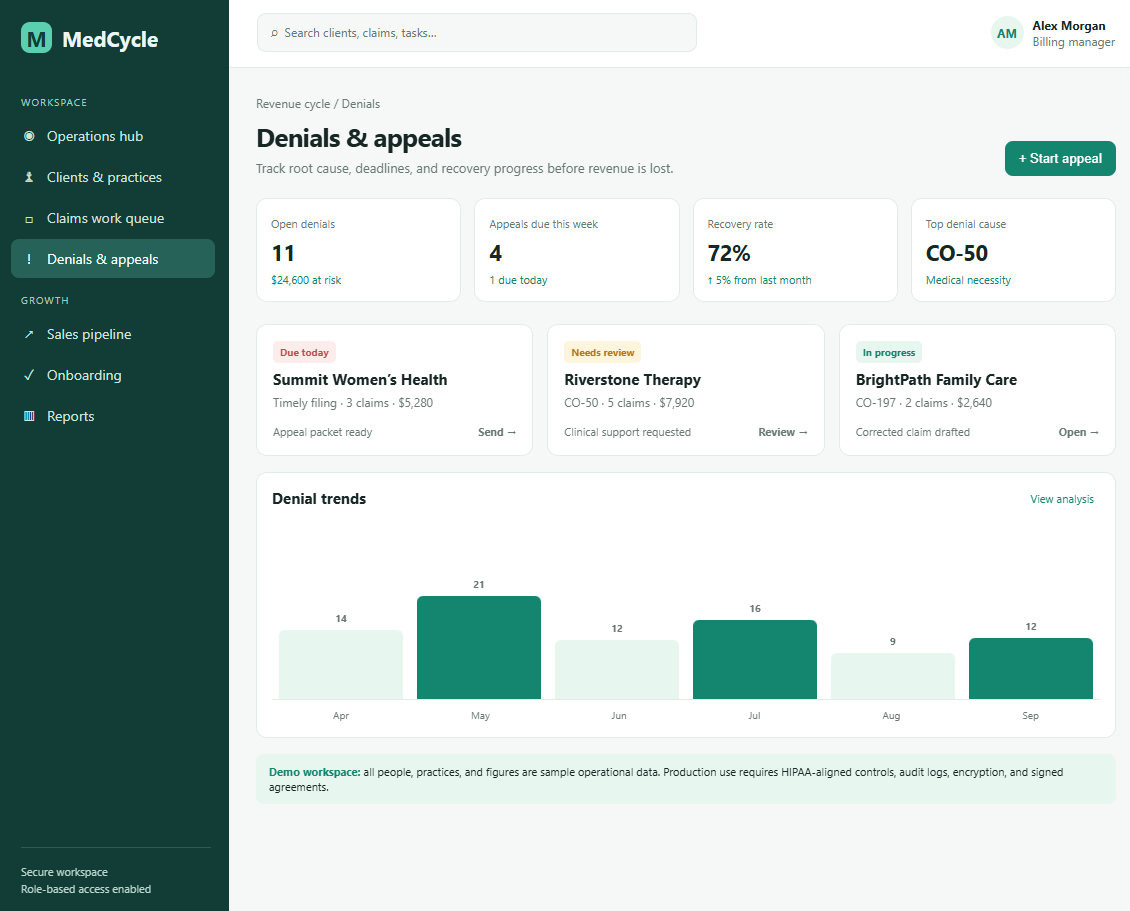The width and height of the screenshot is (1130, 911).
Task: Click the Reports chart icon
Action: (x=29, y=417)
